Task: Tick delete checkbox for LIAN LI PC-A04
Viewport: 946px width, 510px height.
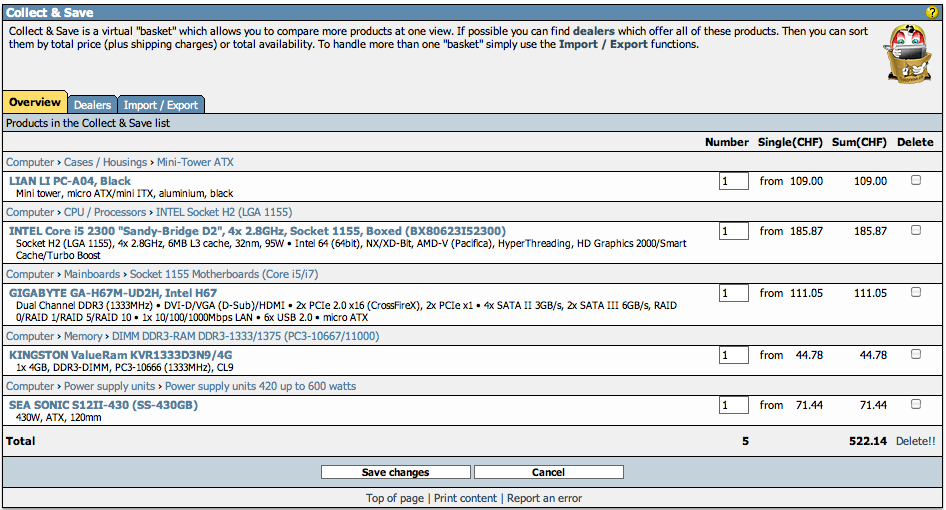Action: pos(915,181)
